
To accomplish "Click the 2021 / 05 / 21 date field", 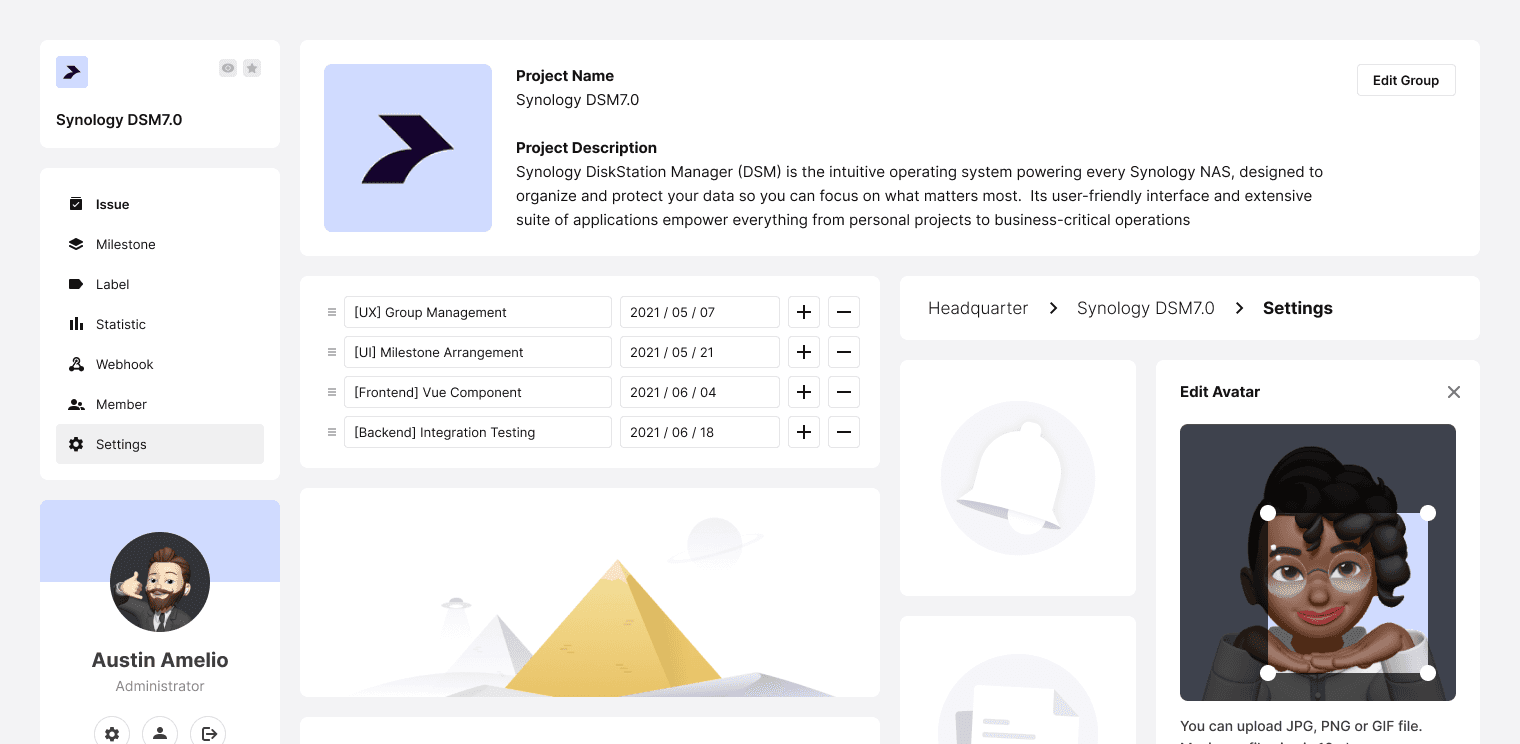I will (x=700, y=352).
